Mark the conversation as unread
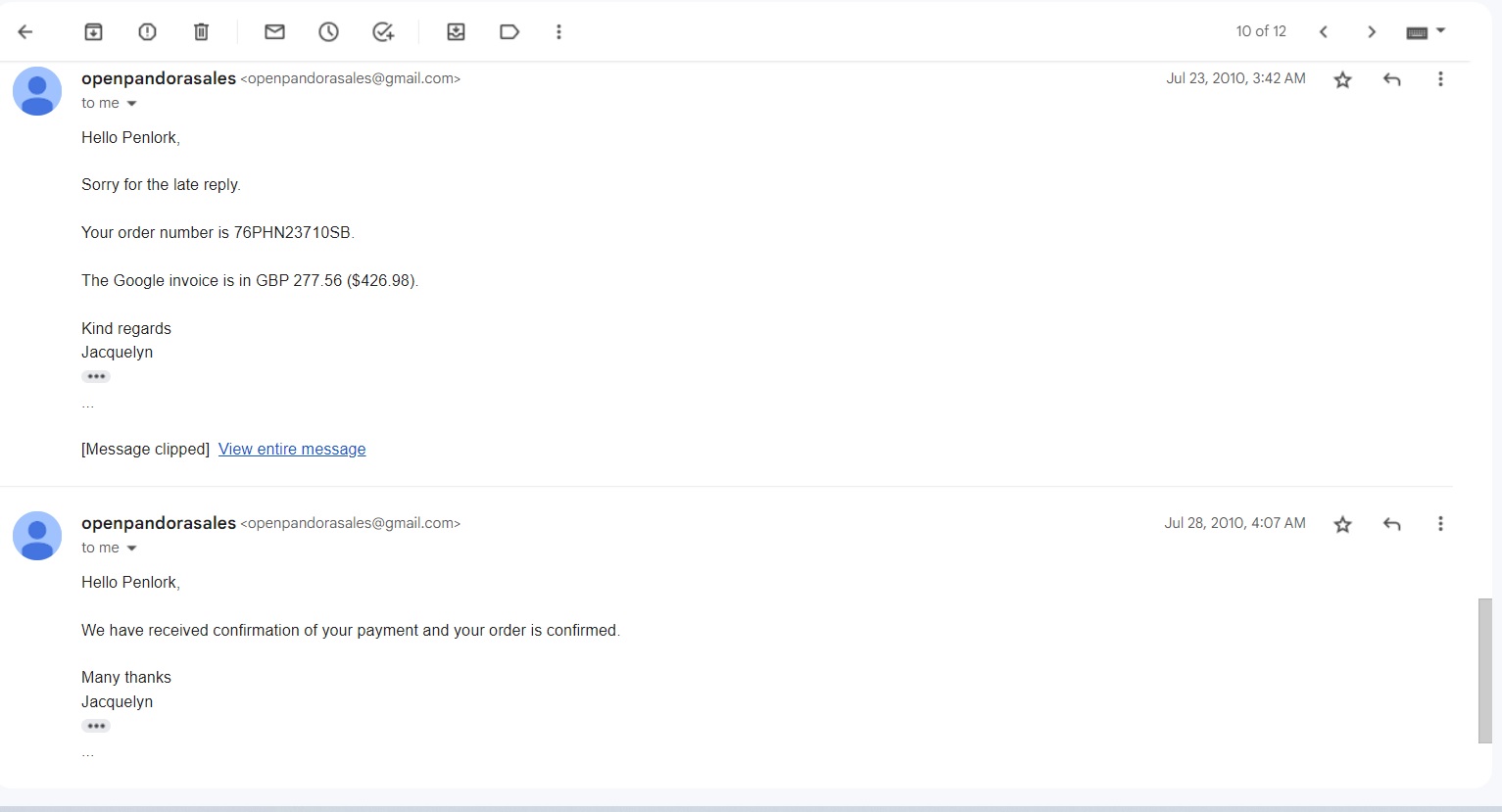Screen dimensions: 1502x812 (x=274, y=32)
